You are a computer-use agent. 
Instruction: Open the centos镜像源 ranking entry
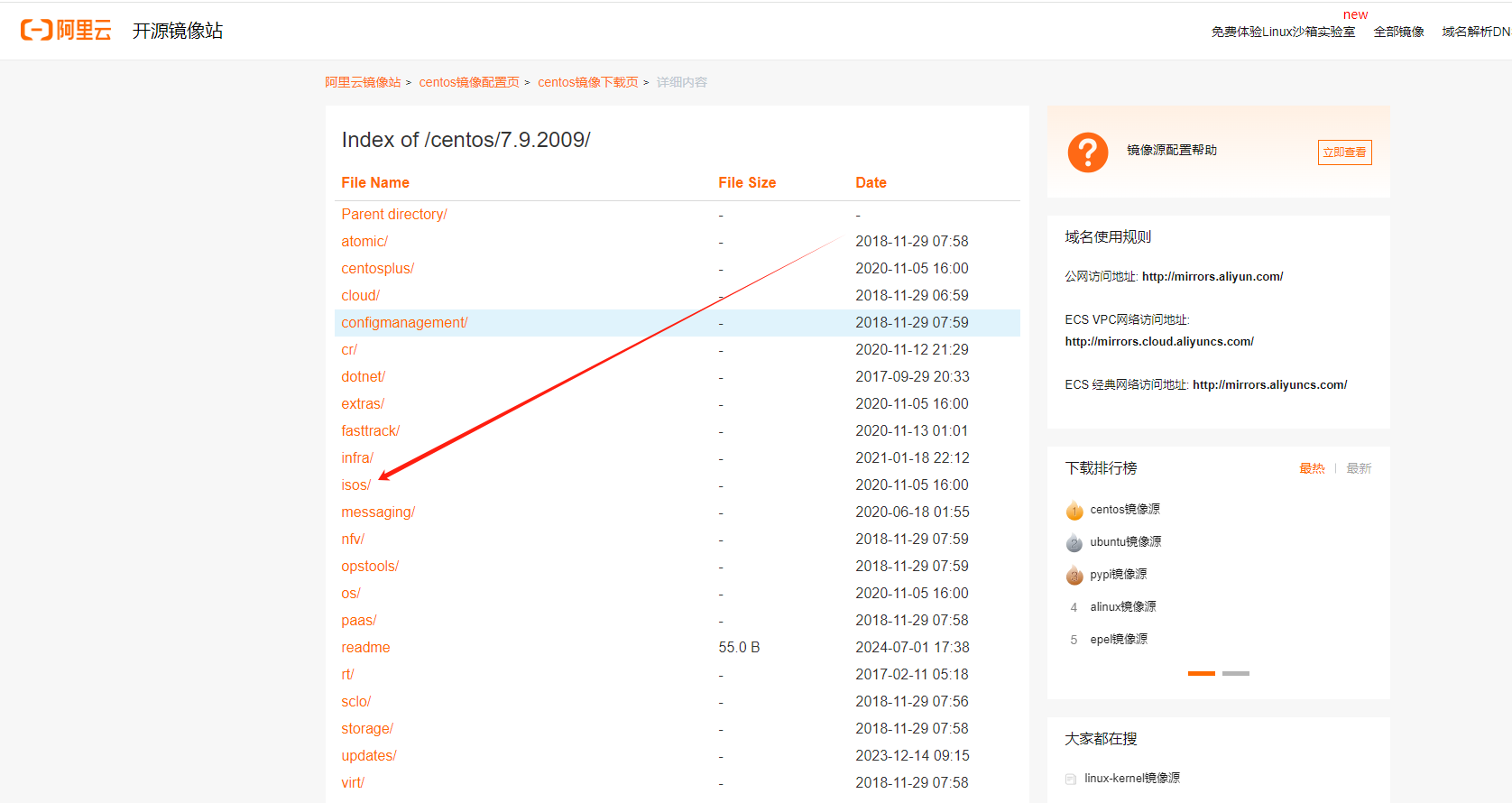click(x=1125, y=510)
